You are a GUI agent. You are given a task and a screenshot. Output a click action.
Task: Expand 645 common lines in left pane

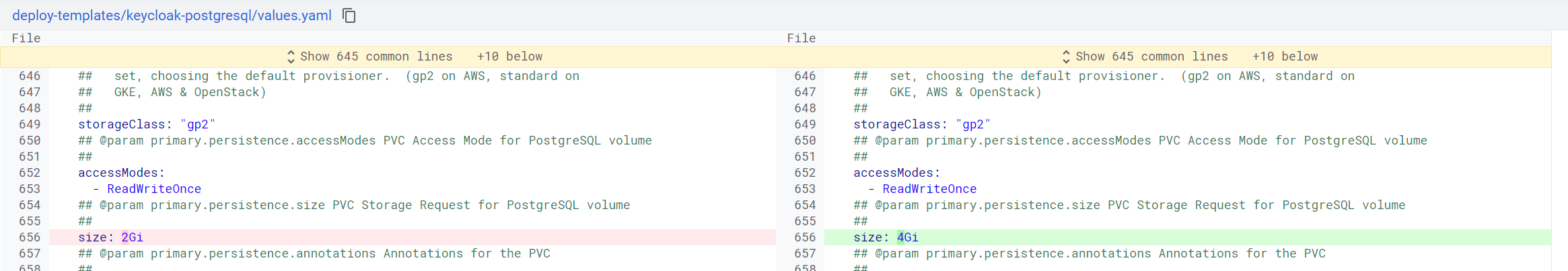tap(376, 56)
